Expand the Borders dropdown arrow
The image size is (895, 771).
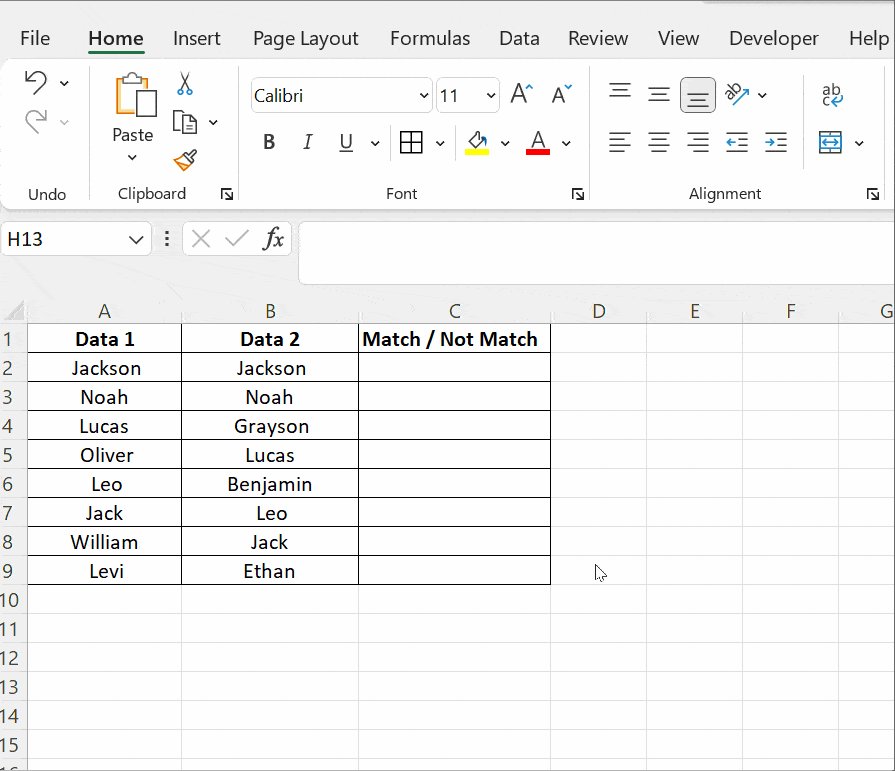[x=439, y=142]
